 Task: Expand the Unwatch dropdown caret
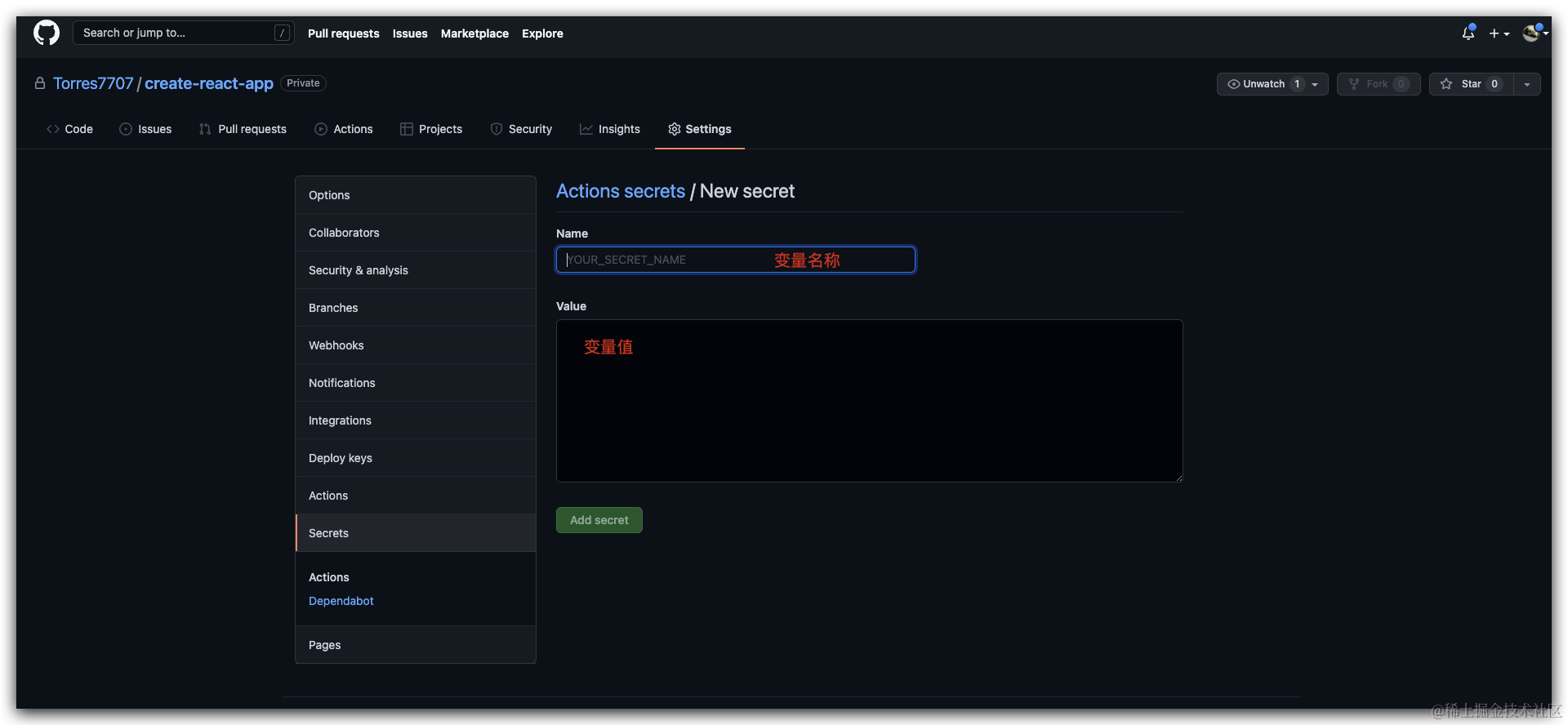click(x=1316, y=84)
